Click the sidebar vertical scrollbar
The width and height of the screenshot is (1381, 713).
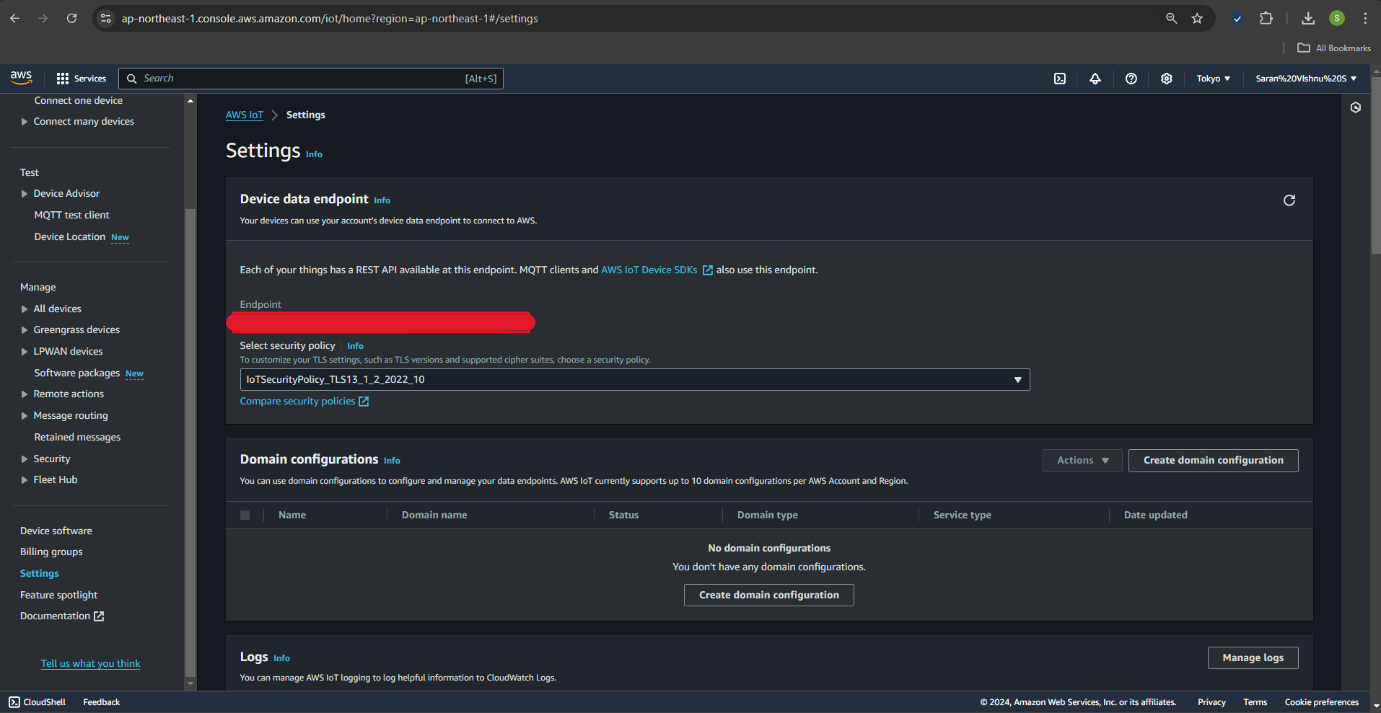pyautogui.click(x=190, y=400)
